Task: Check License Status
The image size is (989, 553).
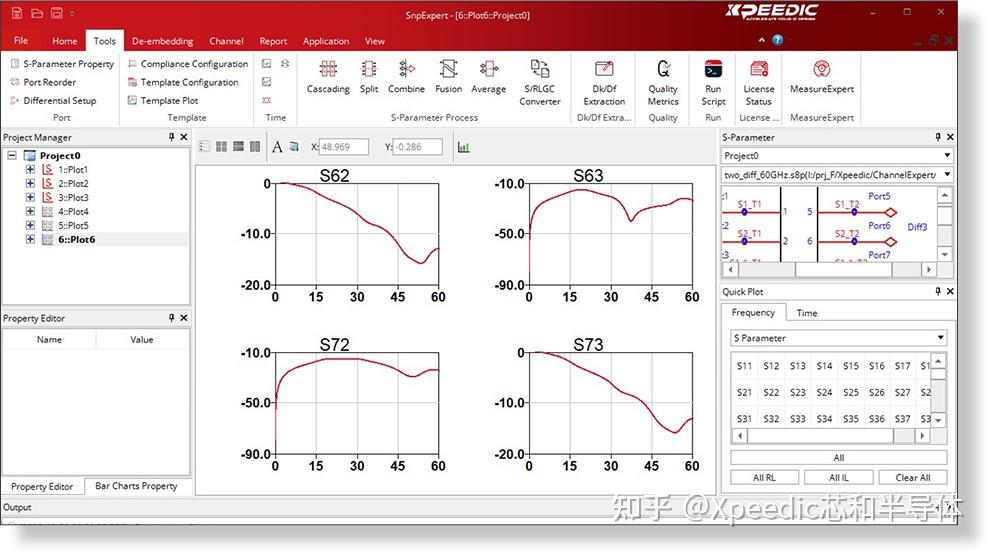Action: click(x=759, y=83)
